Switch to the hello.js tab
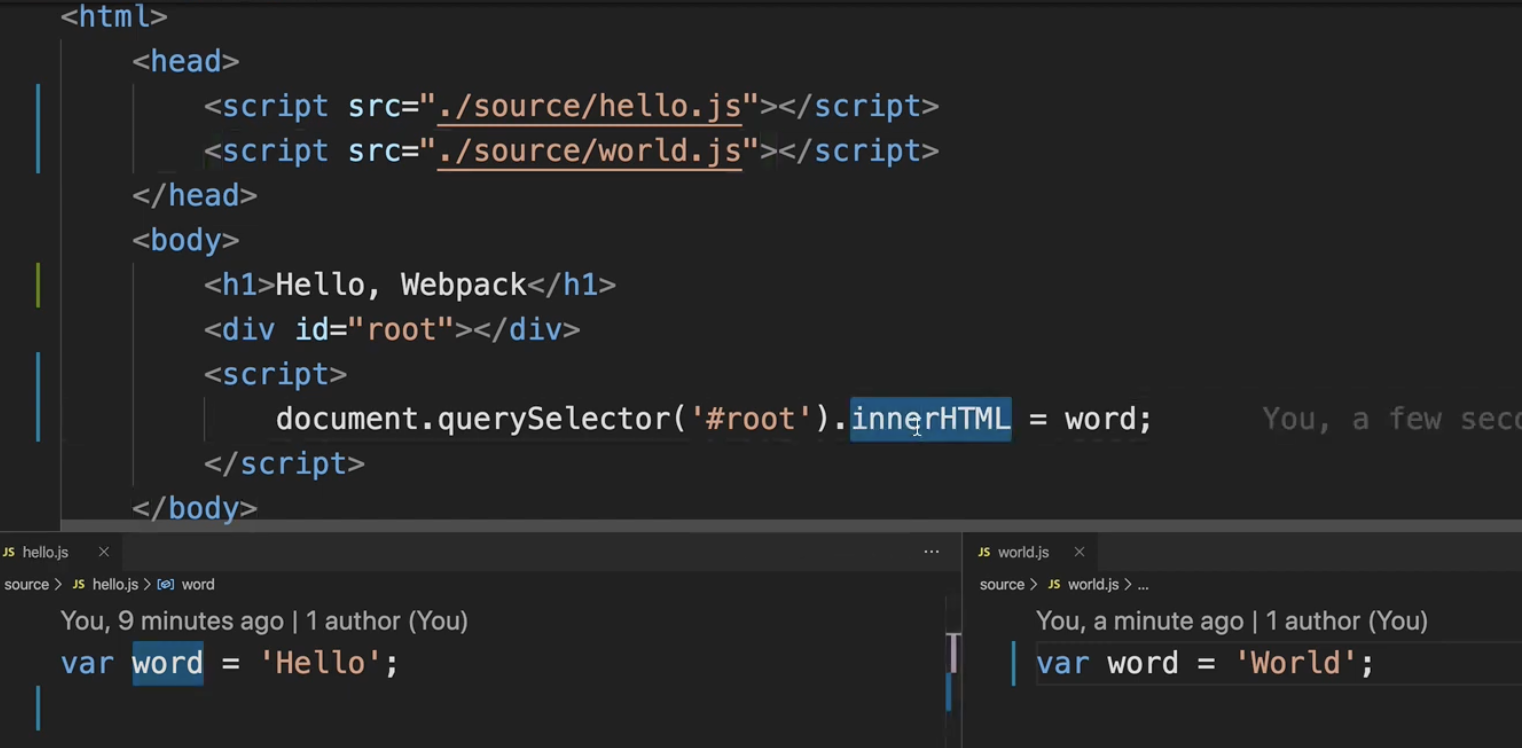The image size is (1522, 748). tap(45, 552)
